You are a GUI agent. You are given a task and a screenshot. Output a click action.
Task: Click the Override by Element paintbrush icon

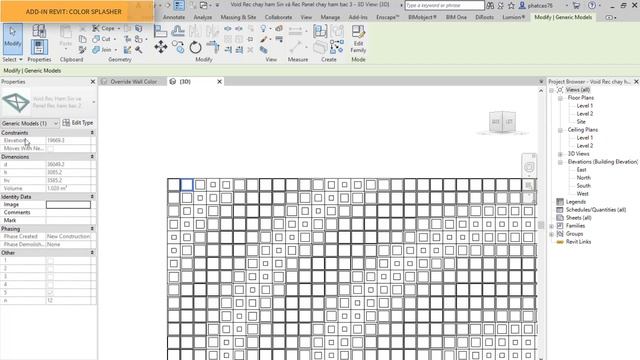(x=264, y=39)
